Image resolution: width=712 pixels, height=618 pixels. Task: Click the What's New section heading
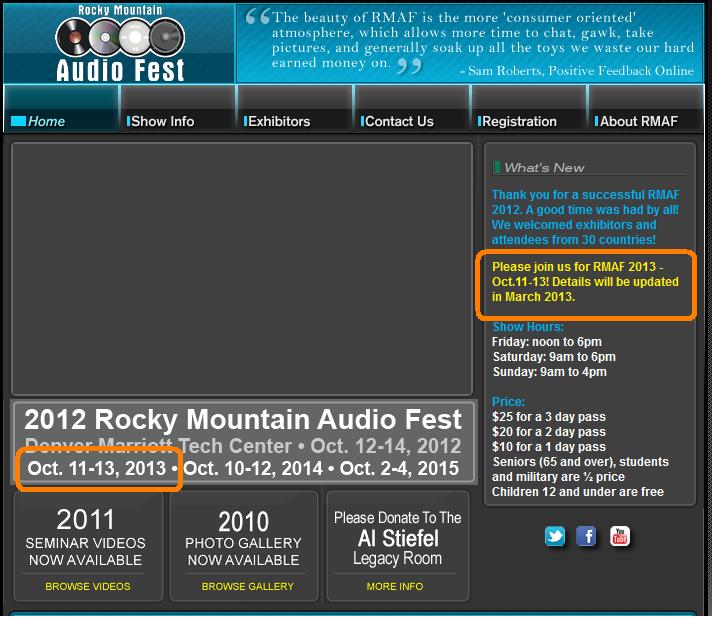coord(544,168)
